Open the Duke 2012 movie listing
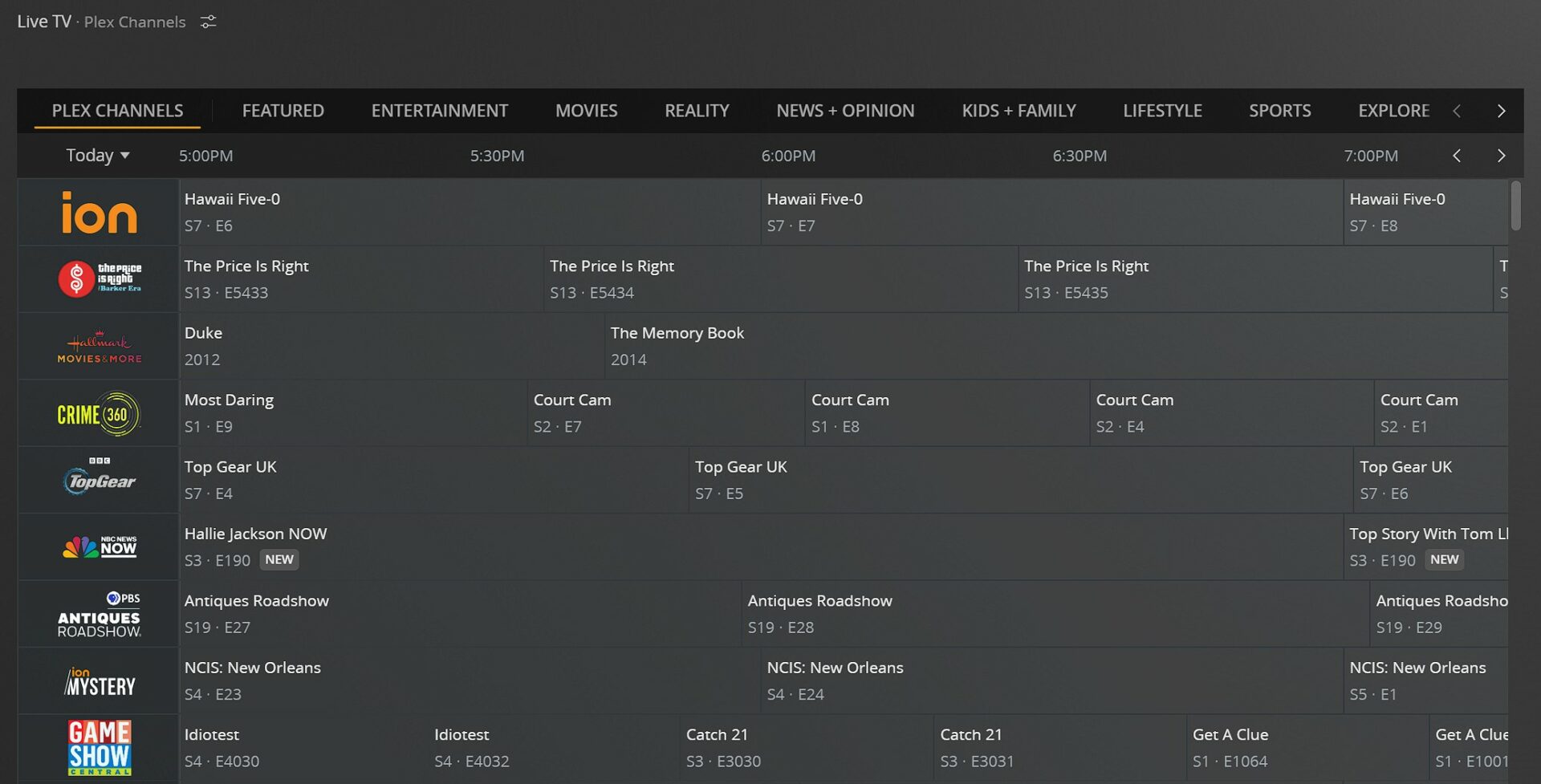The height and width of the screenshot is (784, 1541). [391, 346]
